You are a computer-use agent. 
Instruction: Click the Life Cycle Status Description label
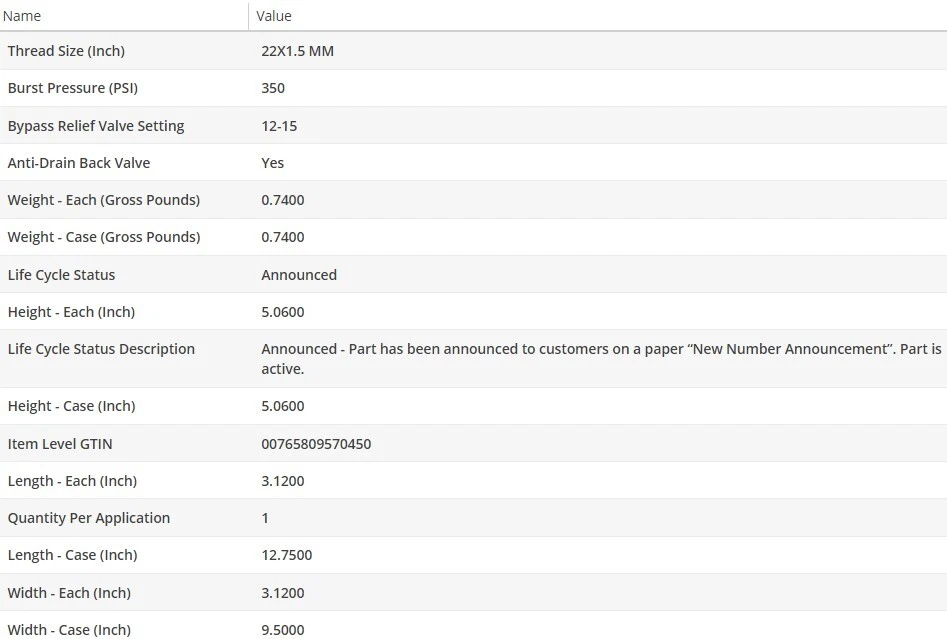coord(101,349)
